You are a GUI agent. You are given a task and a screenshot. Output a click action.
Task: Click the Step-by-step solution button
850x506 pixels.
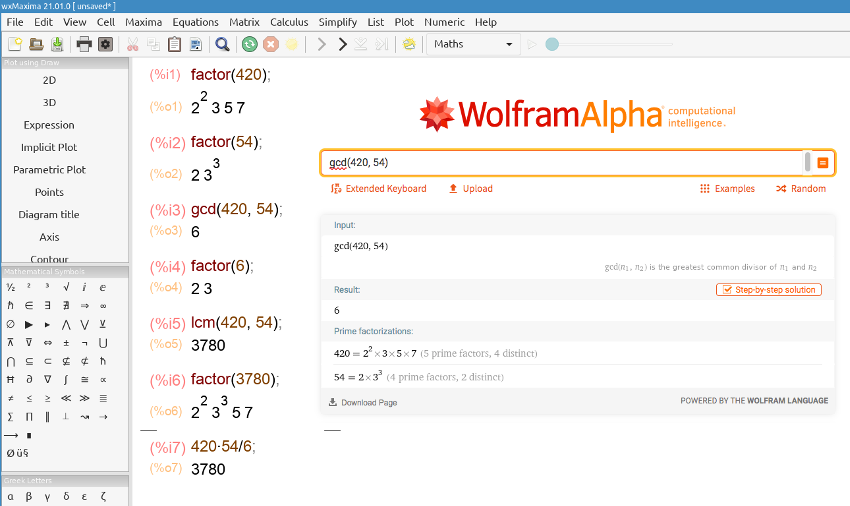(769, 290)
